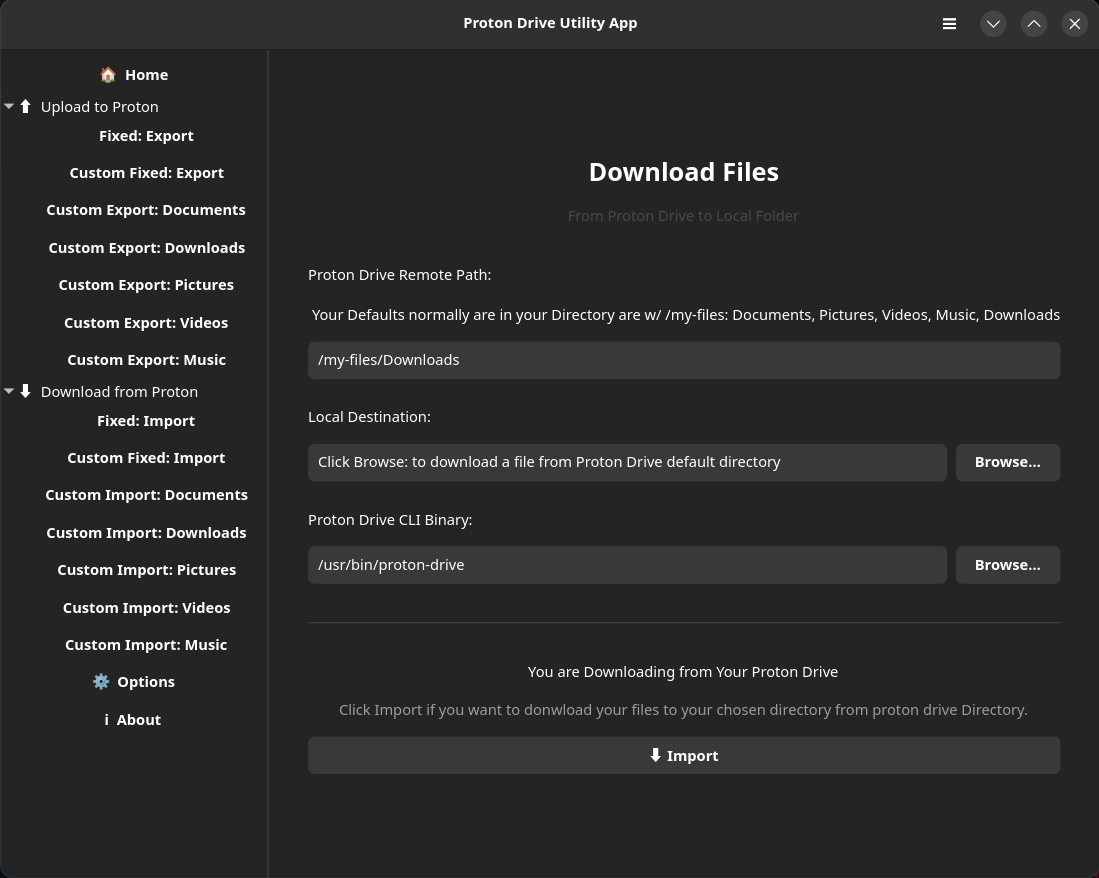This screenshot has height=878, width=1099.
Task: Click the download arrow icon beside Download from Proton
Action: [x=25, y=391]
